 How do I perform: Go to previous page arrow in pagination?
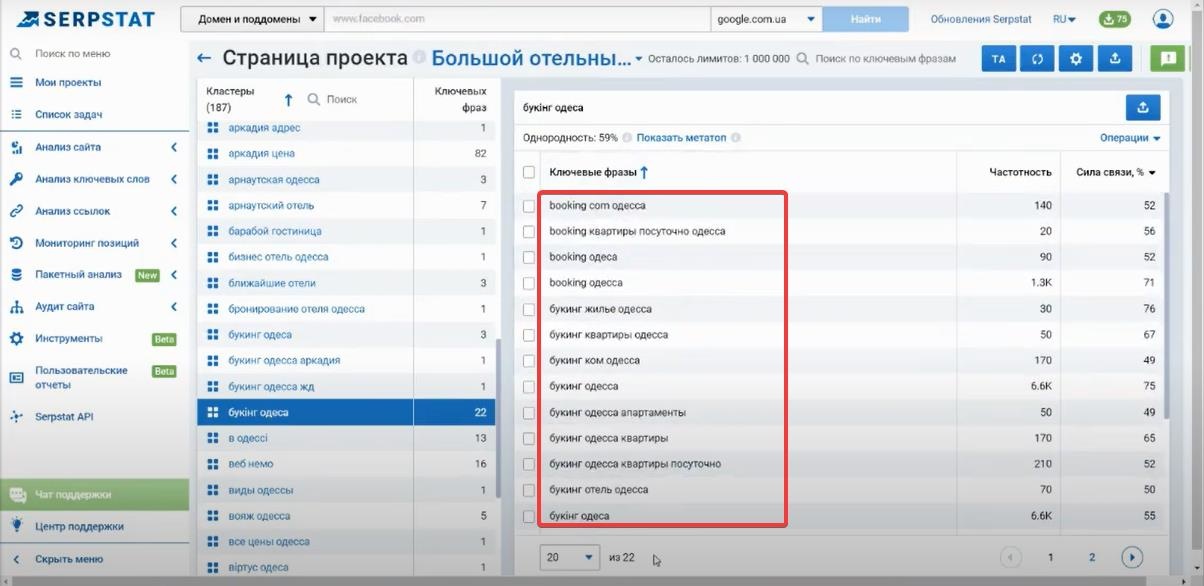tap(1010, 557)
